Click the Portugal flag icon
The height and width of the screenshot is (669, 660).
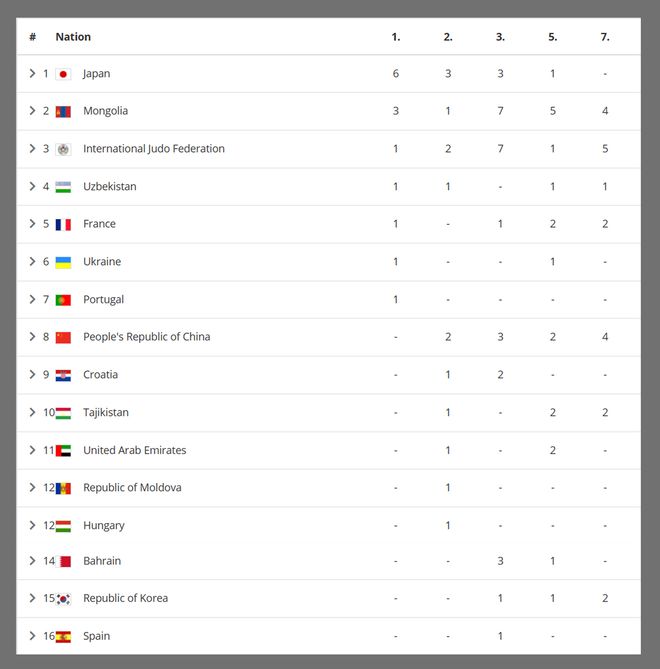pyautogui.click(x=63, y=300)
